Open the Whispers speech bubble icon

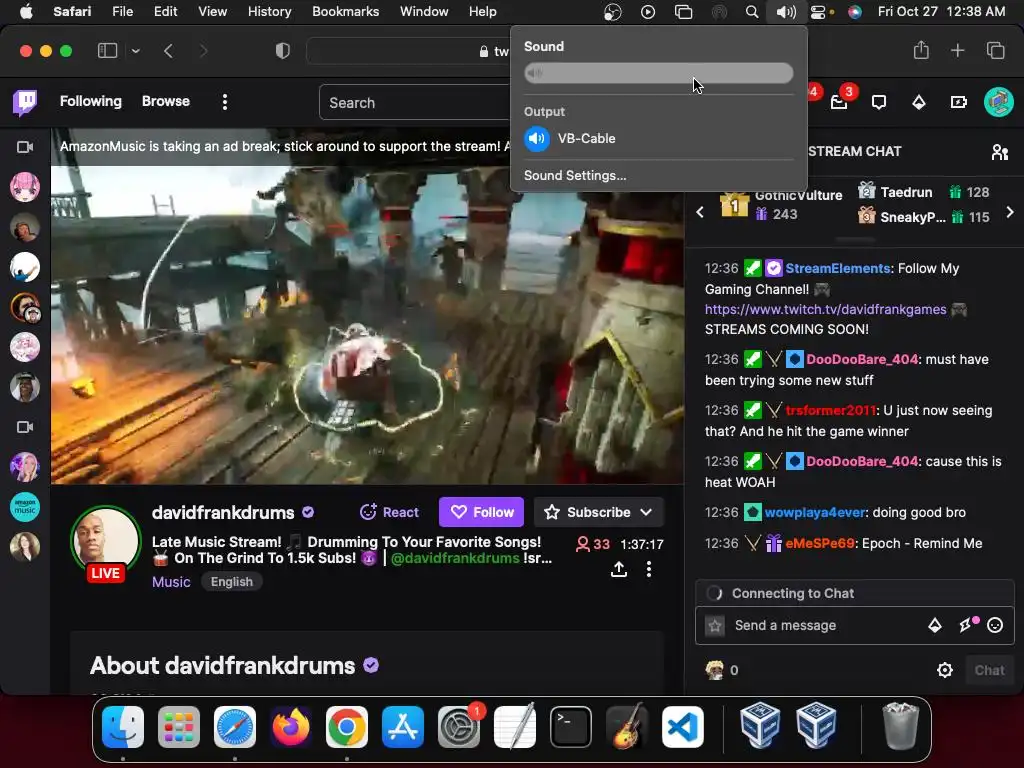[879, 102]
